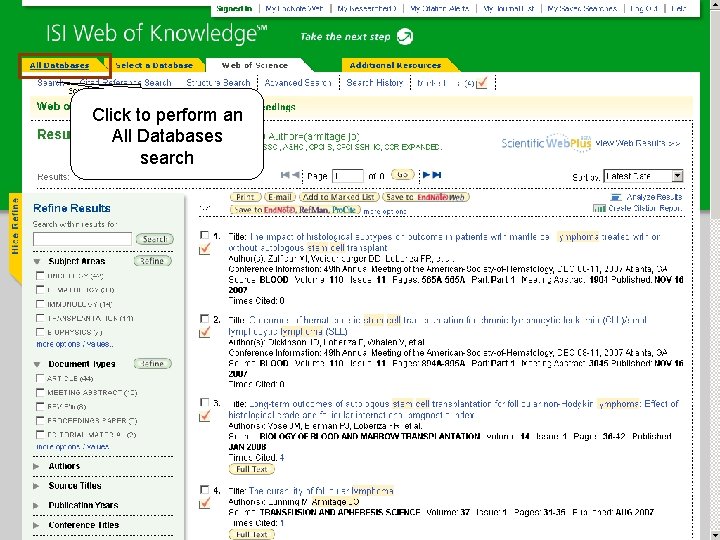Expand the Conference Titles refine section
The image size is (720, 540).
click(36, 525)
